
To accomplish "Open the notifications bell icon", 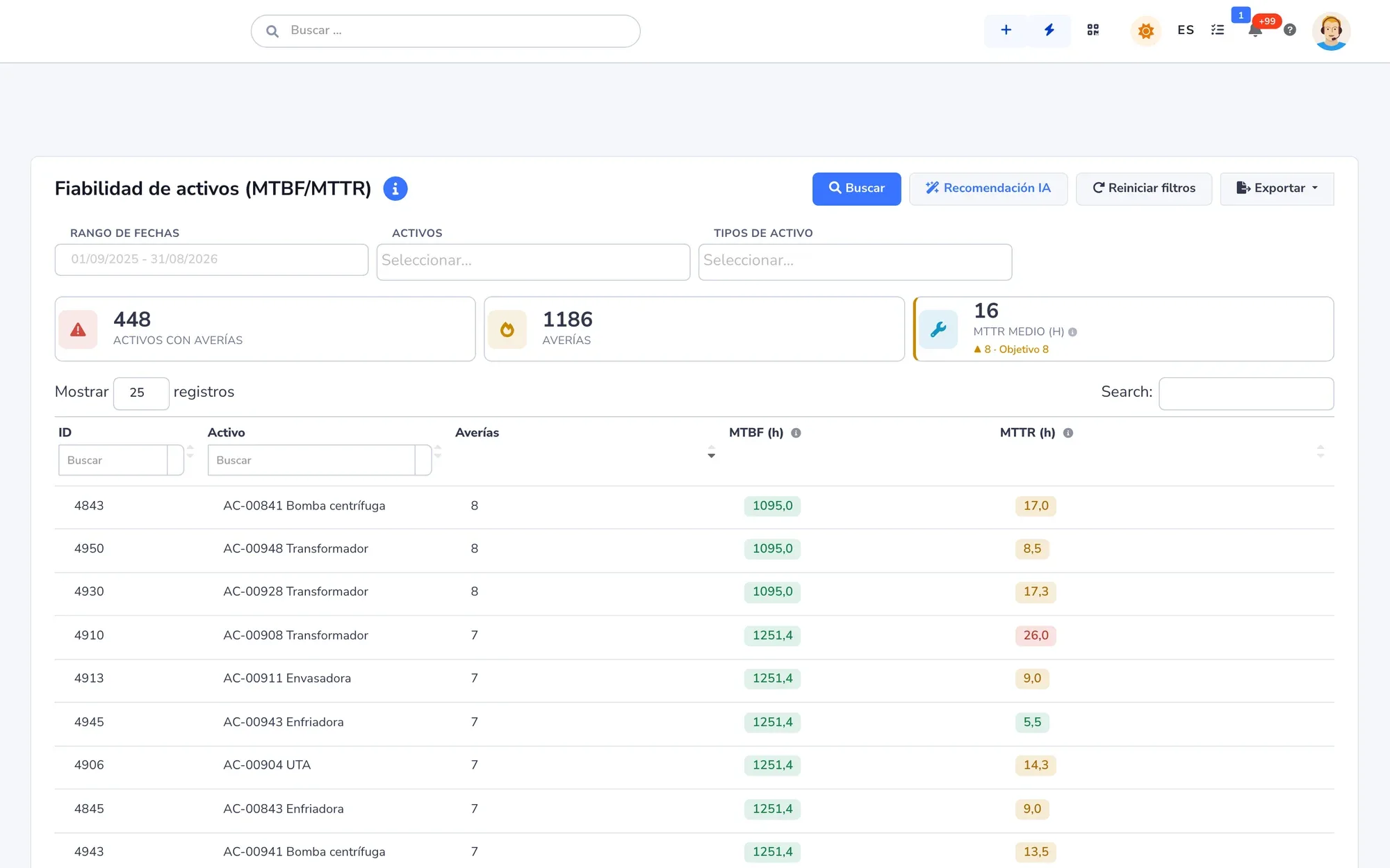I will pyautogui.click(x=1255, y=30).
